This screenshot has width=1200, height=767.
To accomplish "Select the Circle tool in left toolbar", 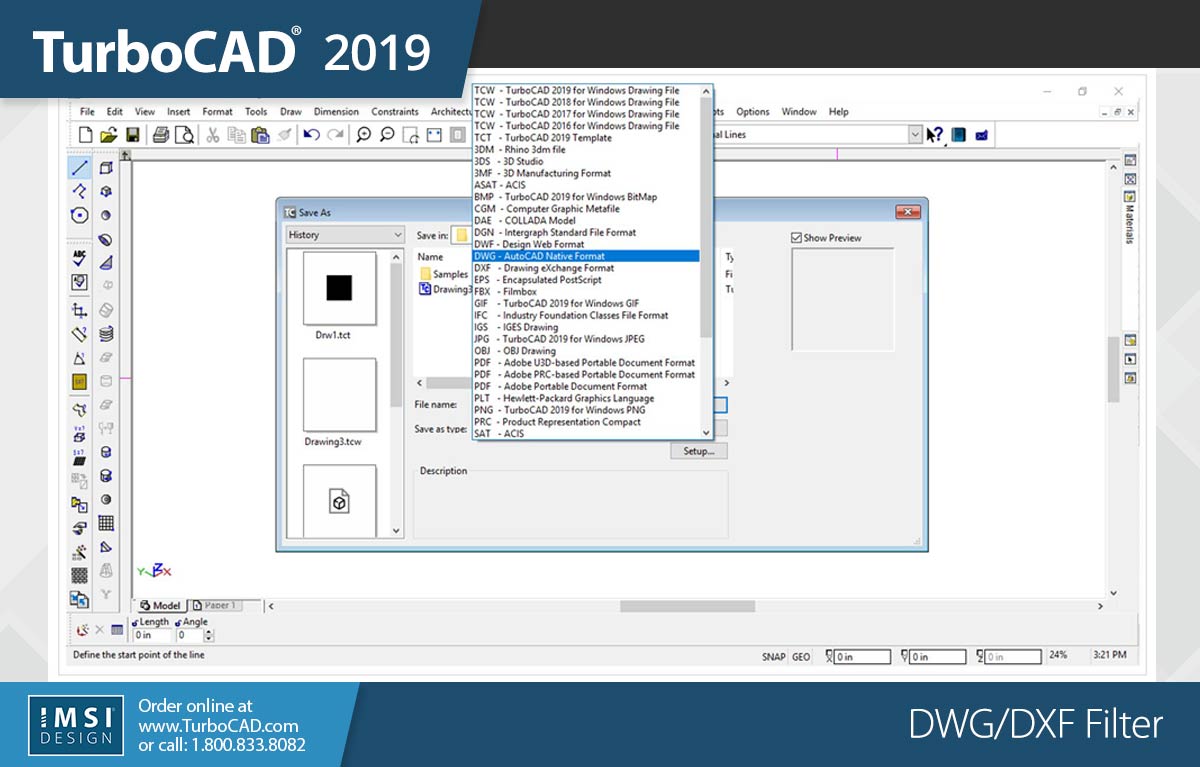I will (x=80, y=215).
